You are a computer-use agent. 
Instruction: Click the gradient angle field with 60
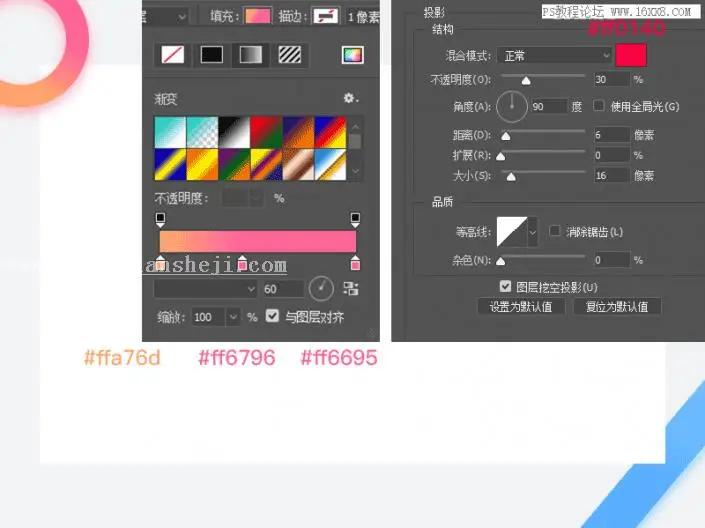point(283,289)
